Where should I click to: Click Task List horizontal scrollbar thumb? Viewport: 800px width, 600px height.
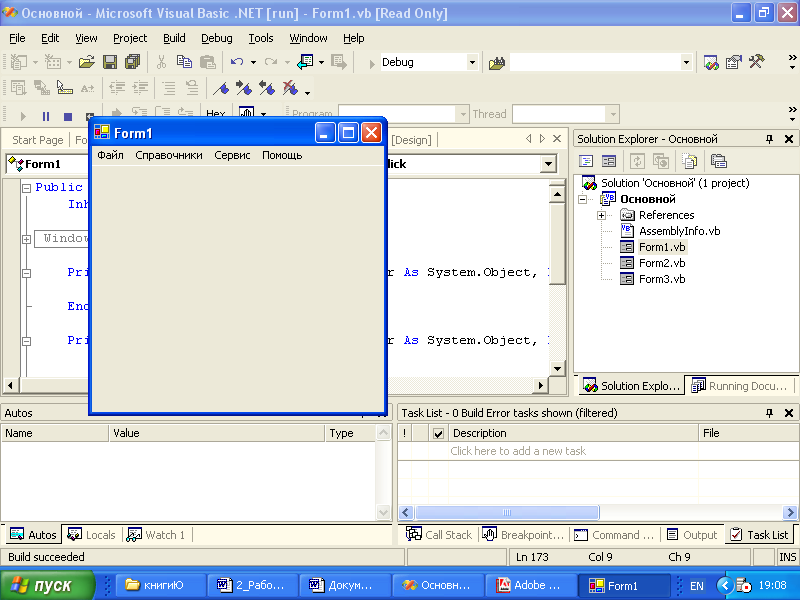[x=507, y=512]
